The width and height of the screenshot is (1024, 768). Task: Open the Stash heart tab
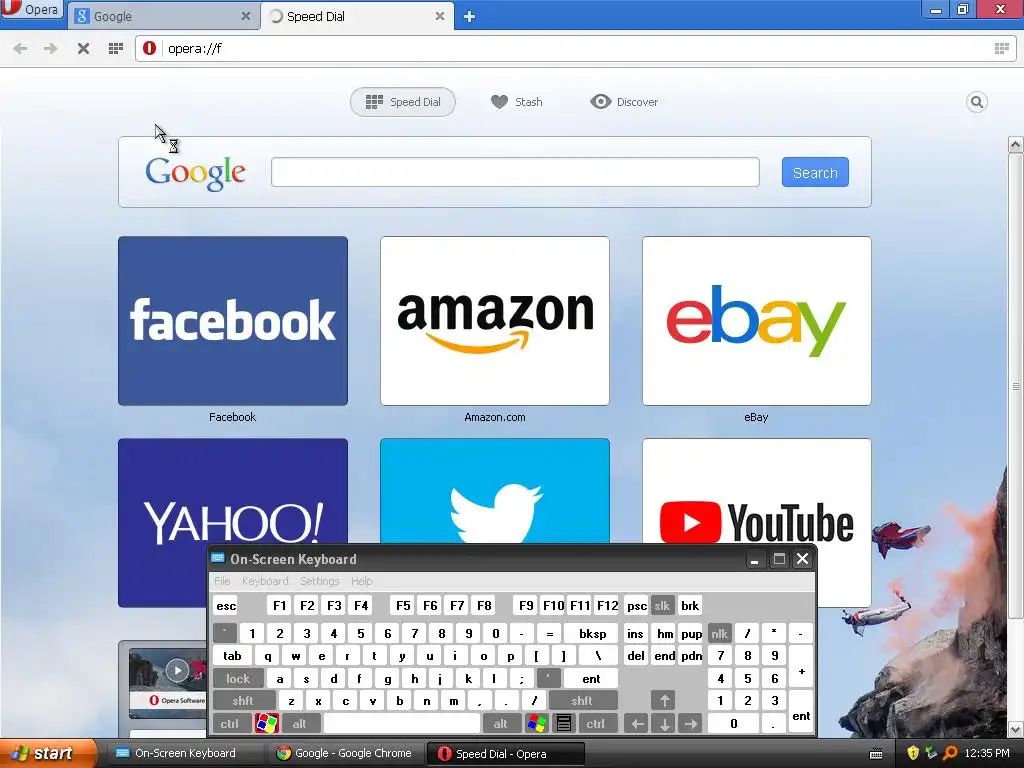tap(517, 102)
